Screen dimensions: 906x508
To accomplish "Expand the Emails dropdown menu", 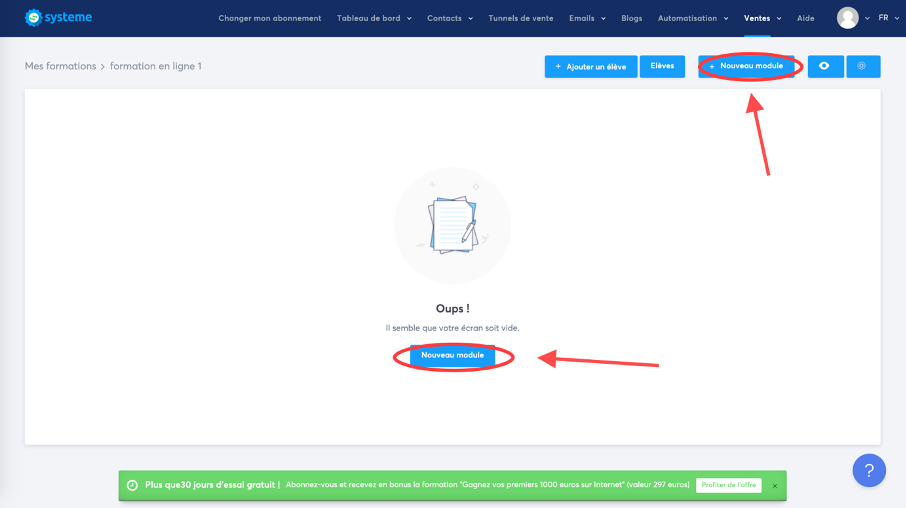I will (587, 18).
